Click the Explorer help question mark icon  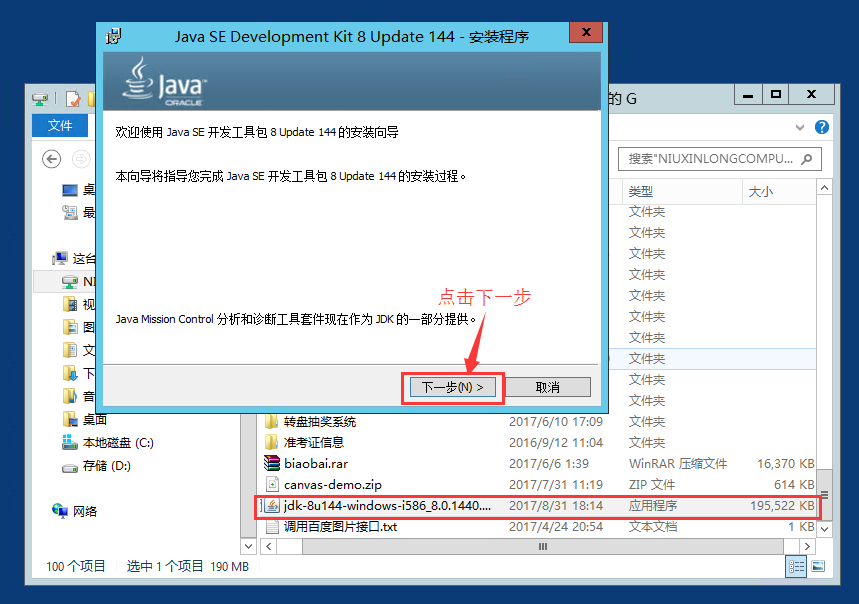[x=821, y=127]
